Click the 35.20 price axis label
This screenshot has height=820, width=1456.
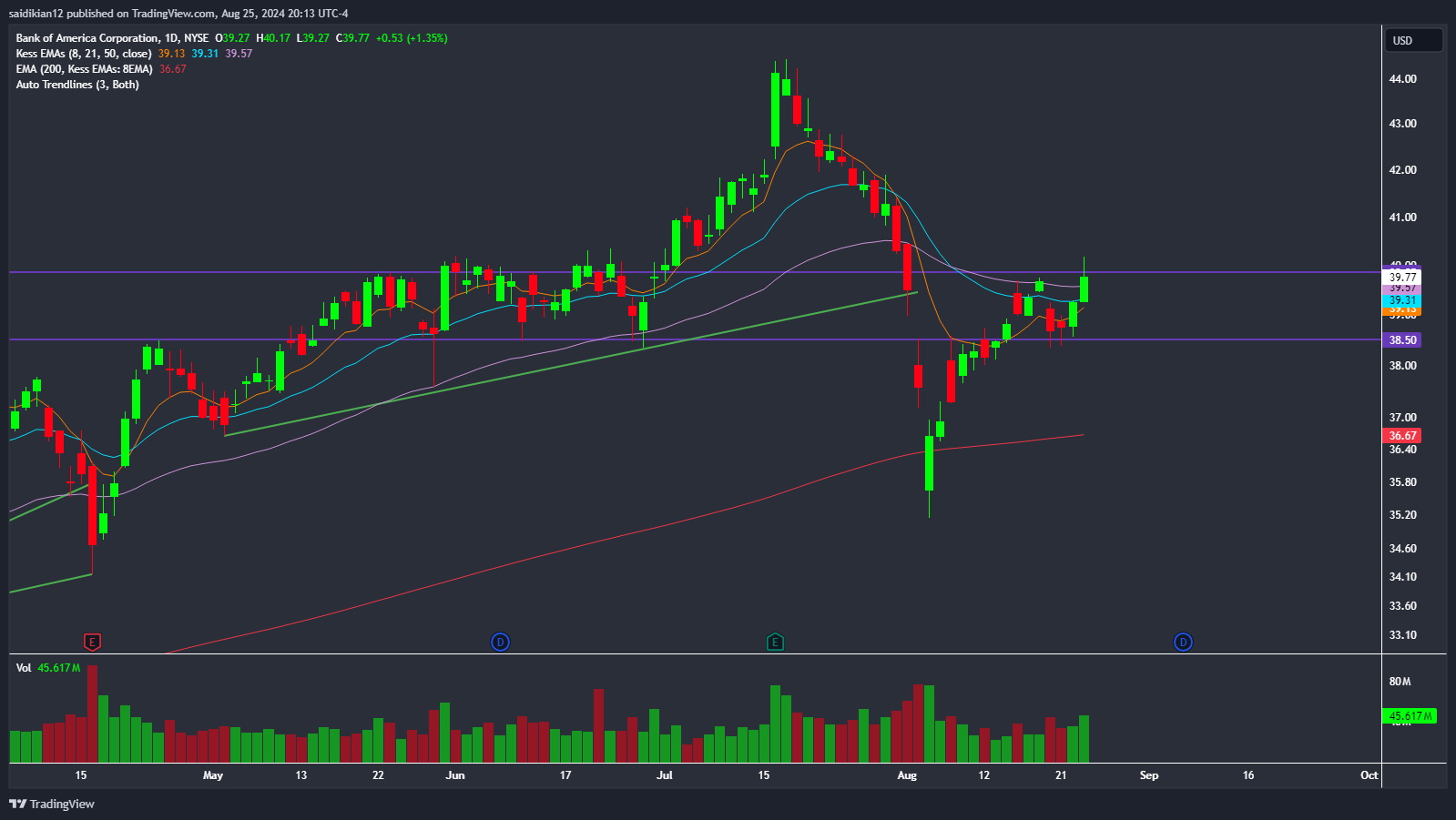coord(1402,515)
